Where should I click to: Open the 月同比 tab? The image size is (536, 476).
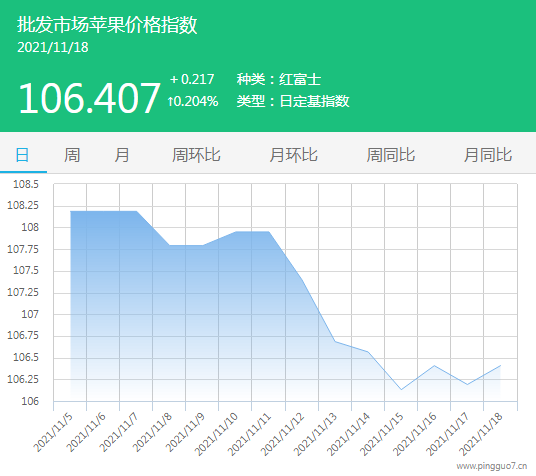[488, 155]
